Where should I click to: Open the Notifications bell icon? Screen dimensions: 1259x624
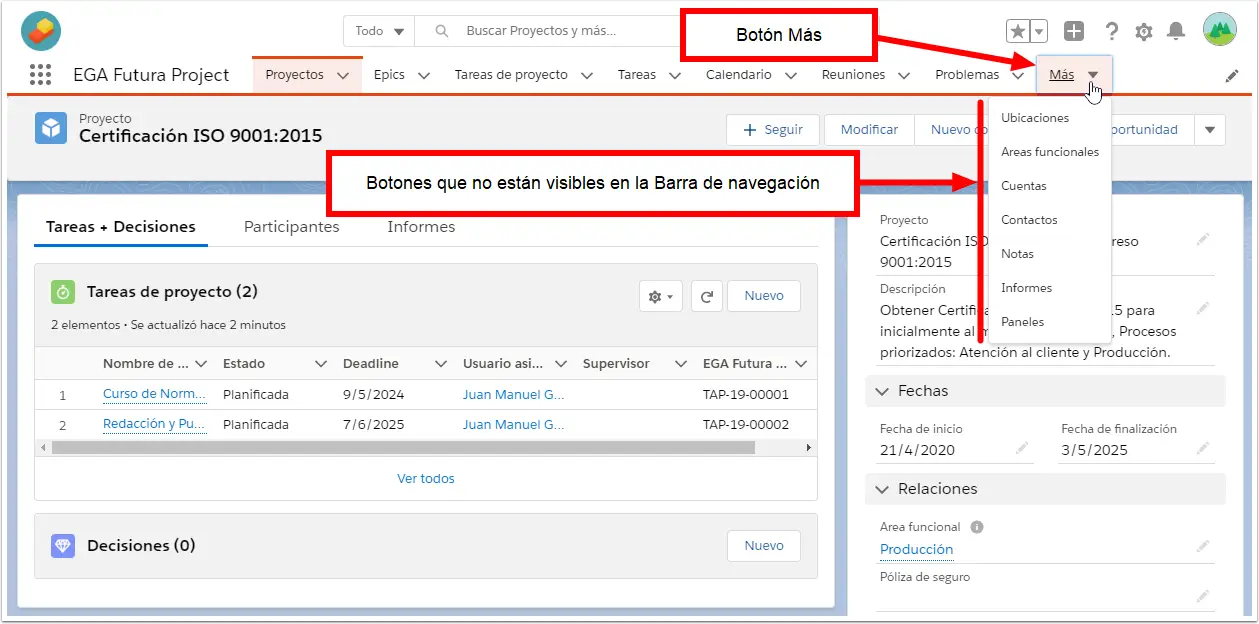point(1176,31)
